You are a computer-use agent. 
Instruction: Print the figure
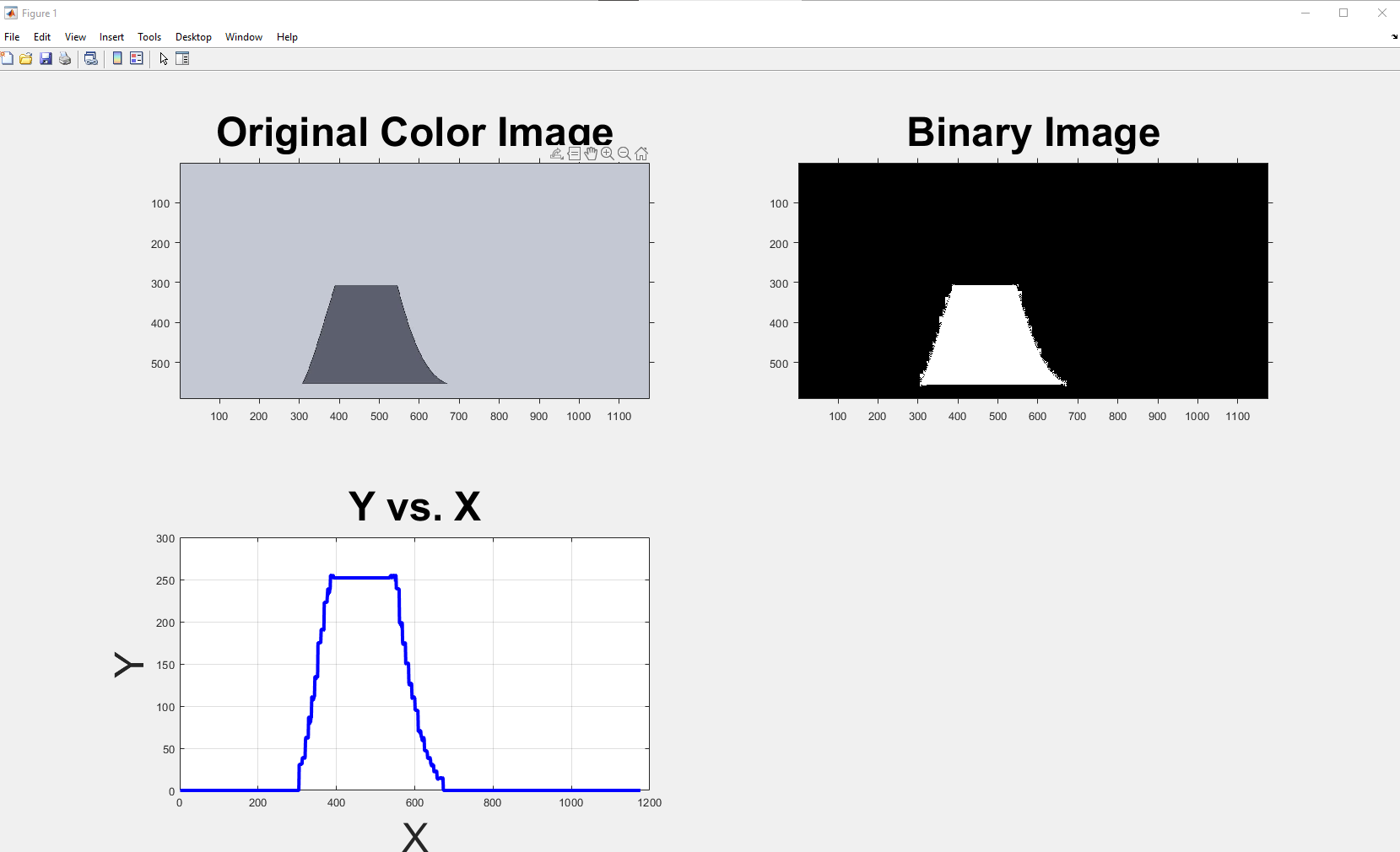65,58
